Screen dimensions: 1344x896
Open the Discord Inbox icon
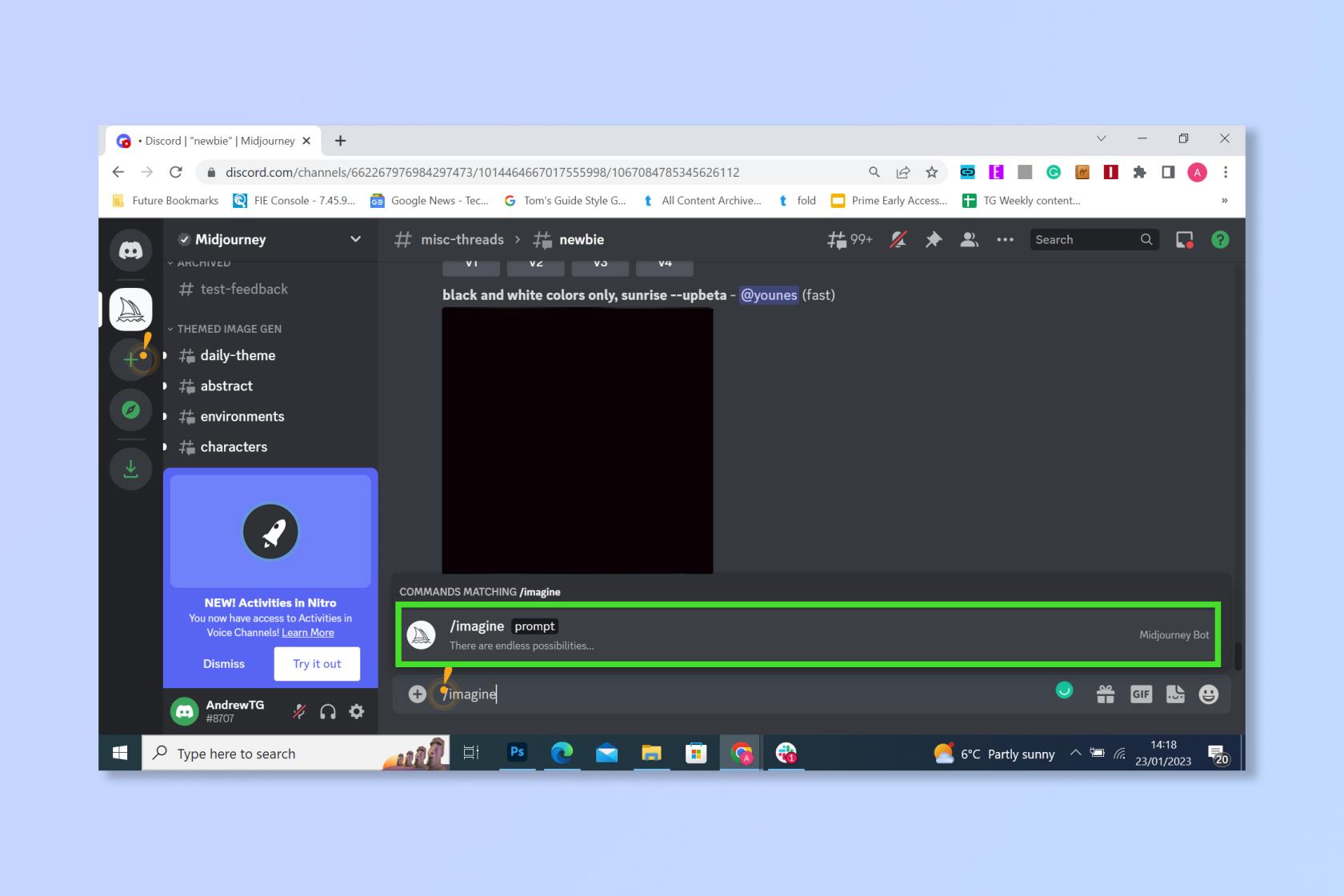tap(1184, 239)
